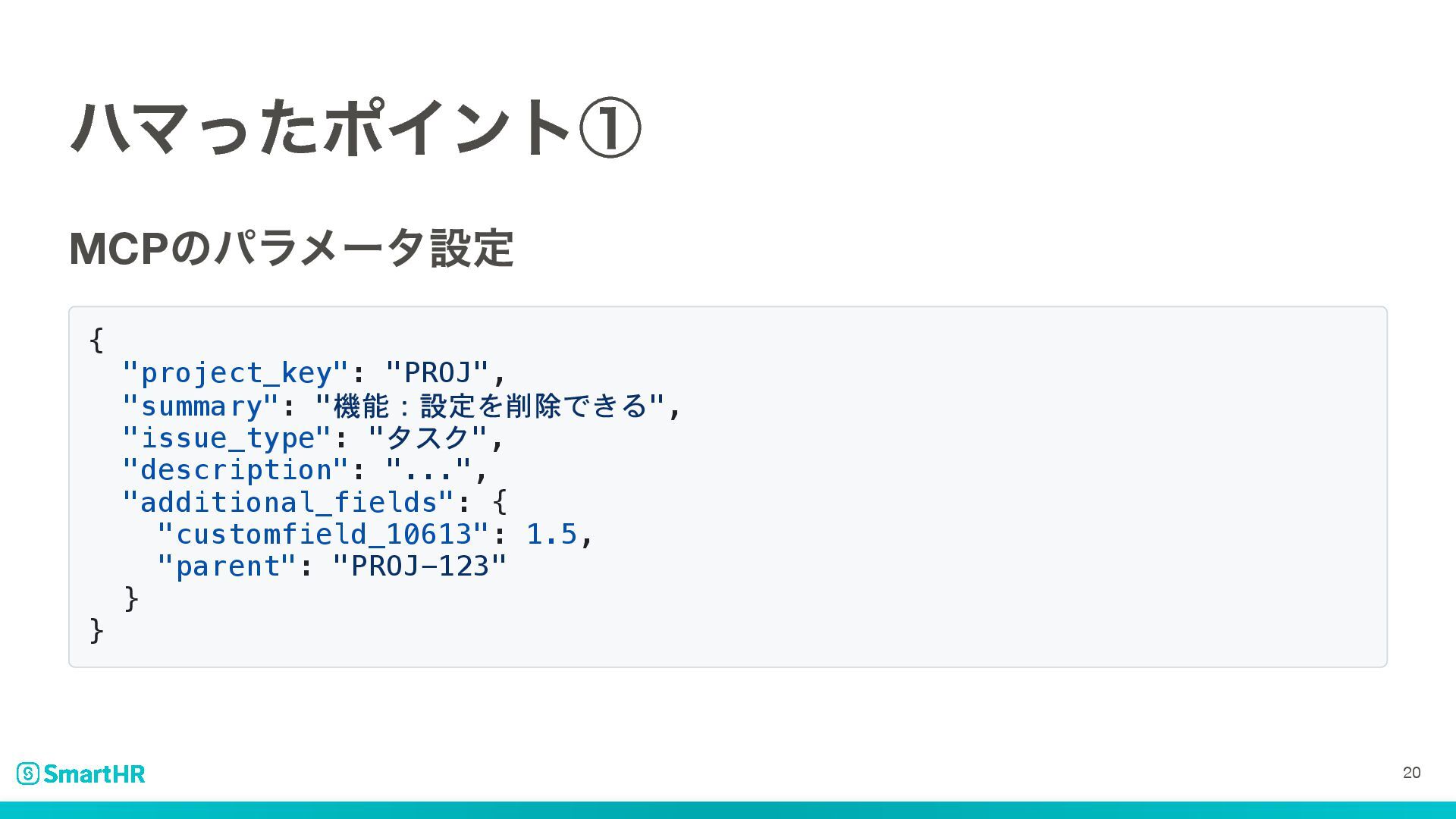The image size is (1456, 819).
Task: Click the MCPのパラメータ設定 subheading
Action: click(291, 248)
